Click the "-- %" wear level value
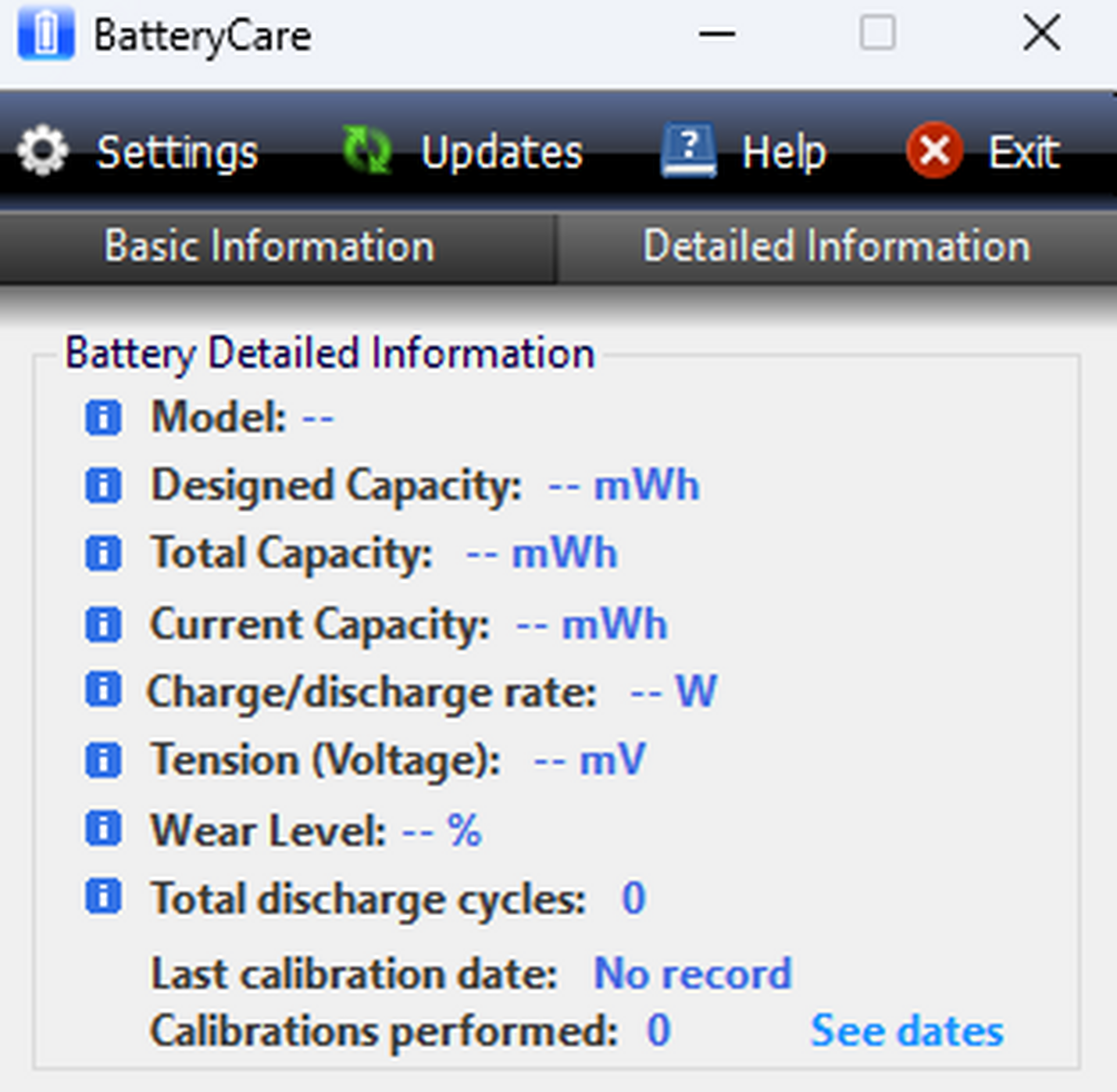 pos(441,829)
